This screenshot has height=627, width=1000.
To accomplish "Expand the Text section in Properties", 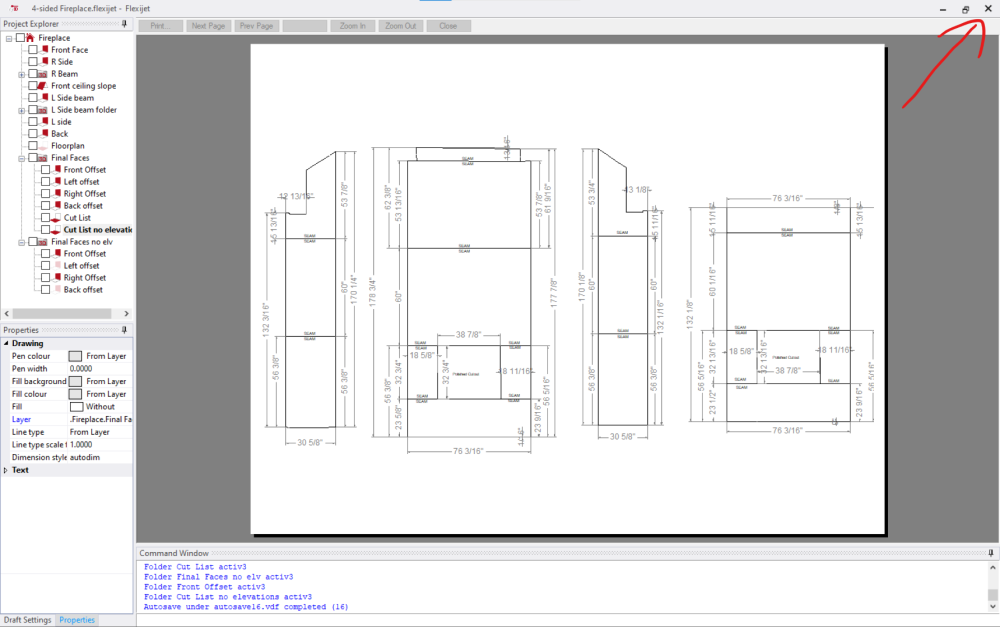I will (7, 469).
